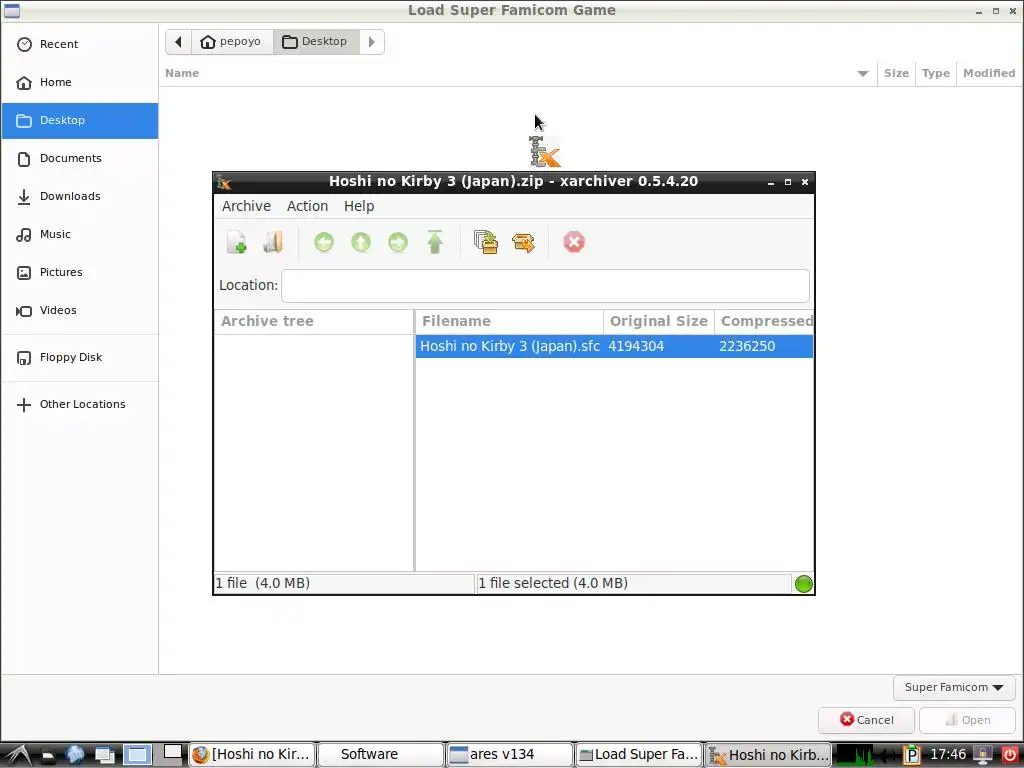Open Videos in the file dialog sidebar
1024x768 pixels.
(80, 310)
